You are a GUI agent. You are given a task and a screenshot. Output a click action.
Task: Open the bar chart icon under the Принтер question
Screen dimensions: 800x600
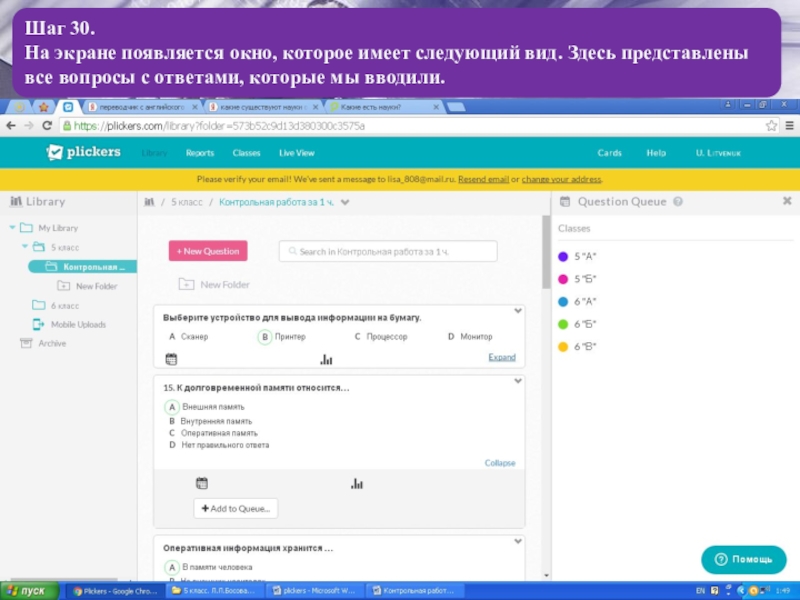pos(326,360)
